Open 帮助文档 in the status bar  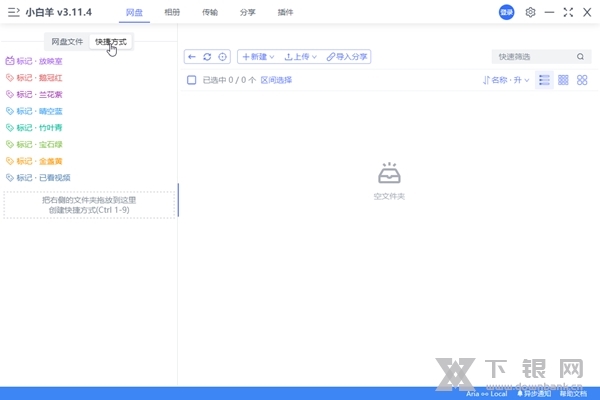pos(573,393)
